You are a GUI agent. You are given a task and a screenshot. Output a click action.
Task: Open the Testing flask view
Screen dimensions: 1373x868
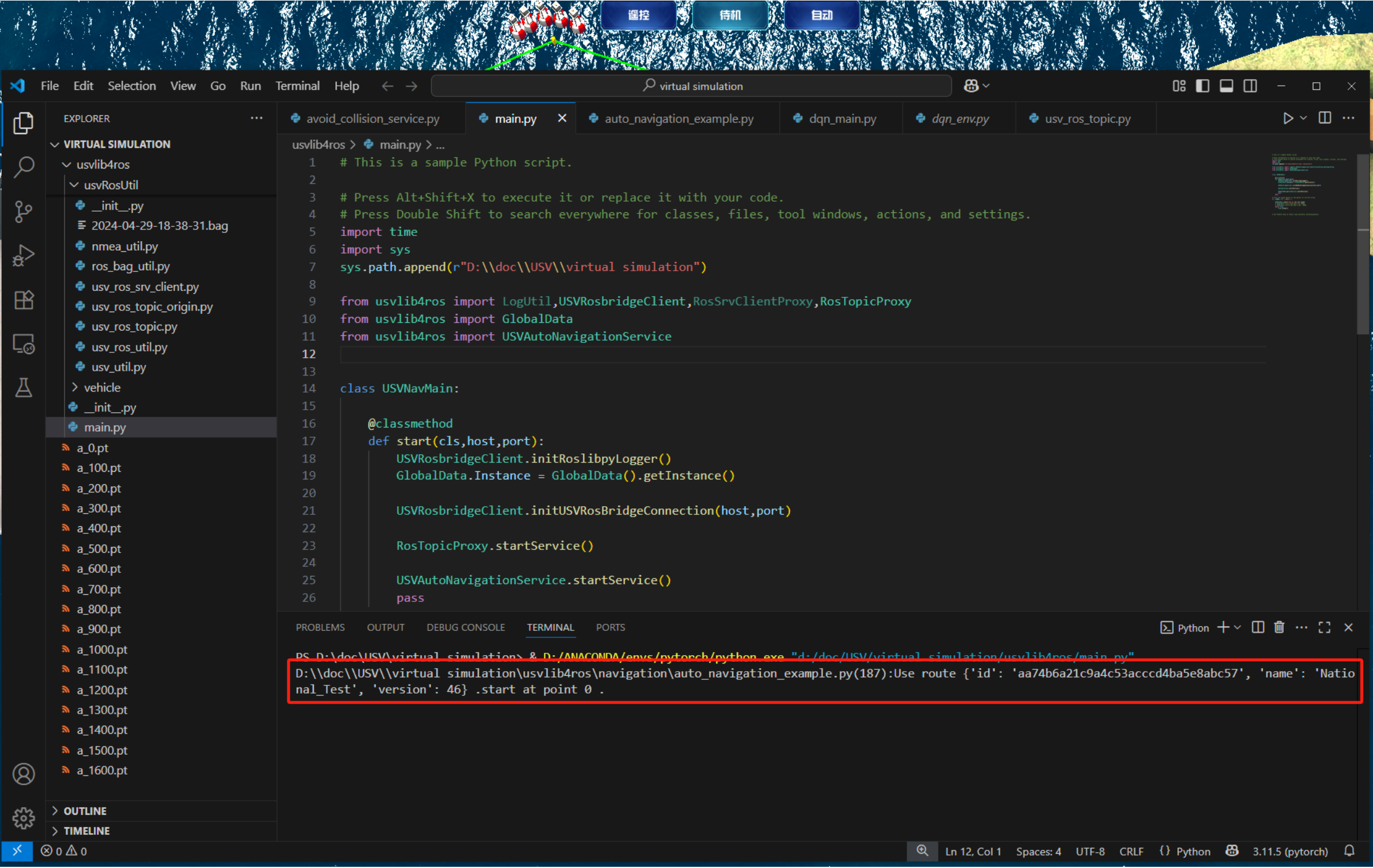24,388
